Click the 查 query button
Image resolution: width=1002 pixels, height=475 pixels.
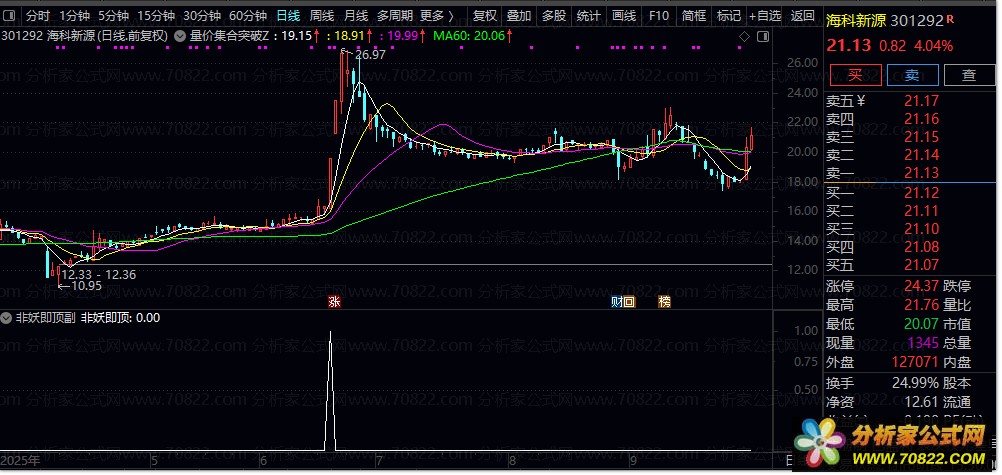(x=969, y=75)
